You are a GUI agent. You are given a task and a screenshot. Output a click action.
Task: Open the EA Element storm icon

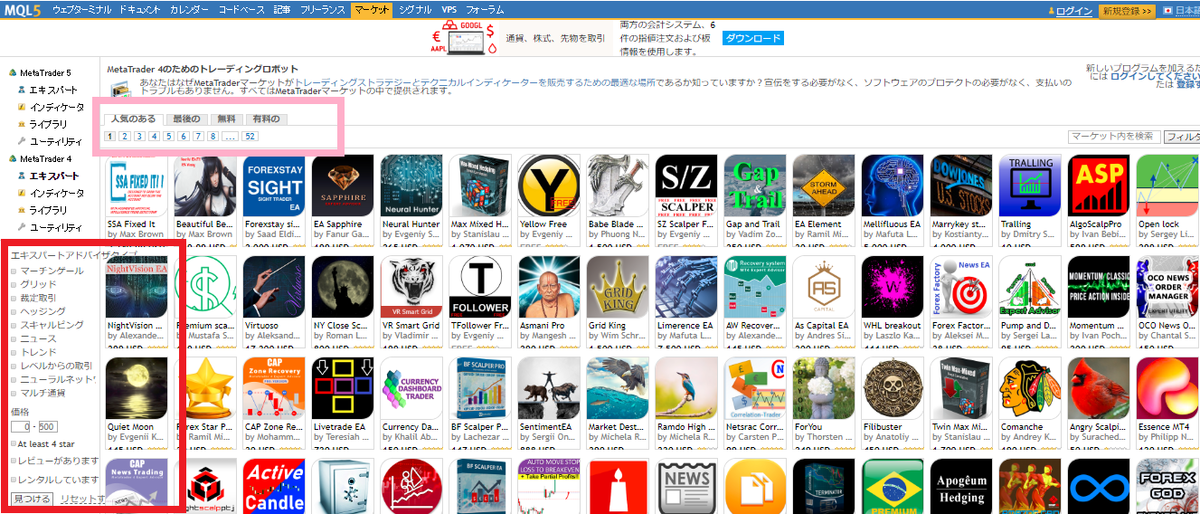(x=825, y=186)
